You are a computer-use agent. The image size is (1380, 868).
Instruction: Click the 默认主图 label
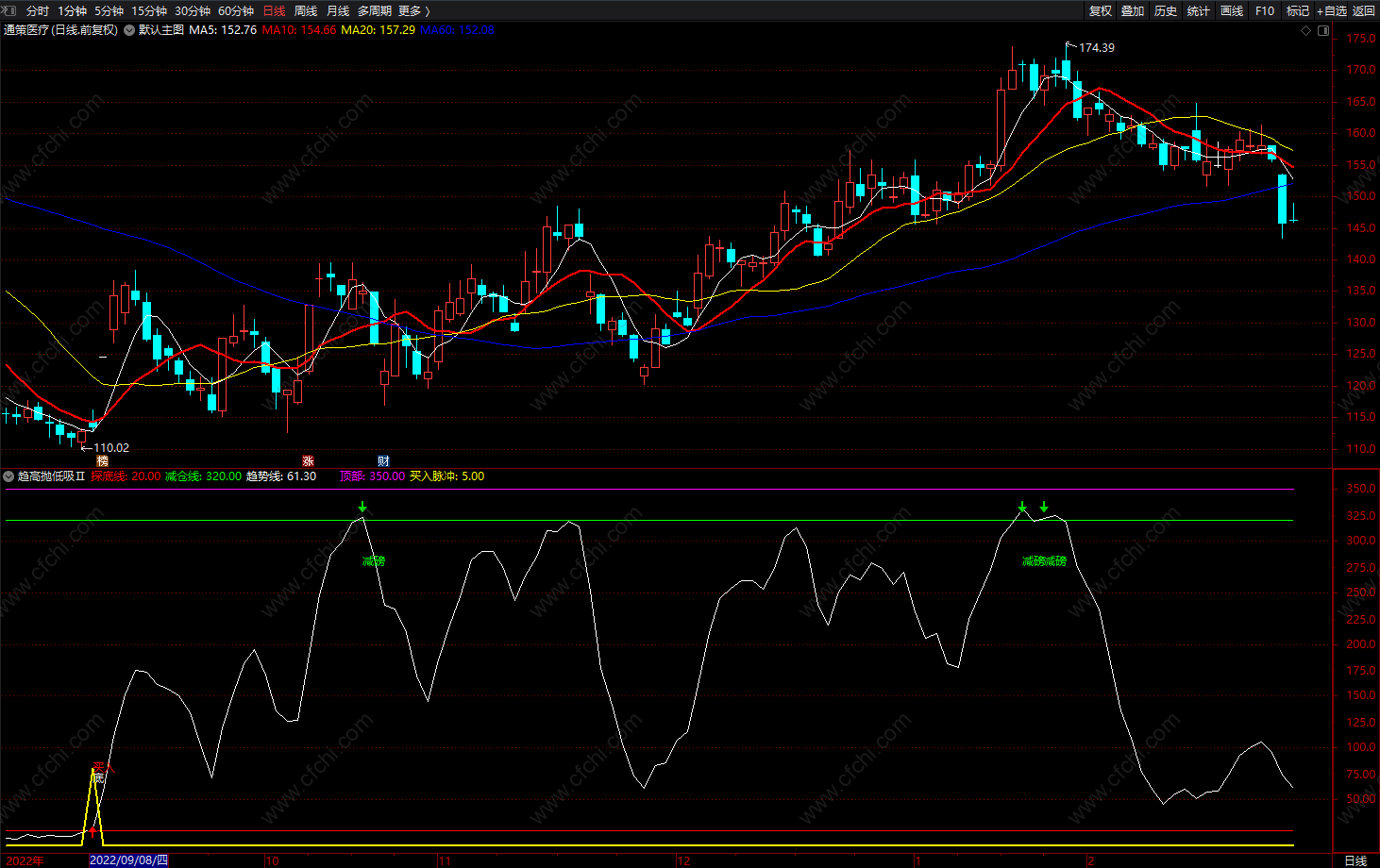(x=161, y=30)
